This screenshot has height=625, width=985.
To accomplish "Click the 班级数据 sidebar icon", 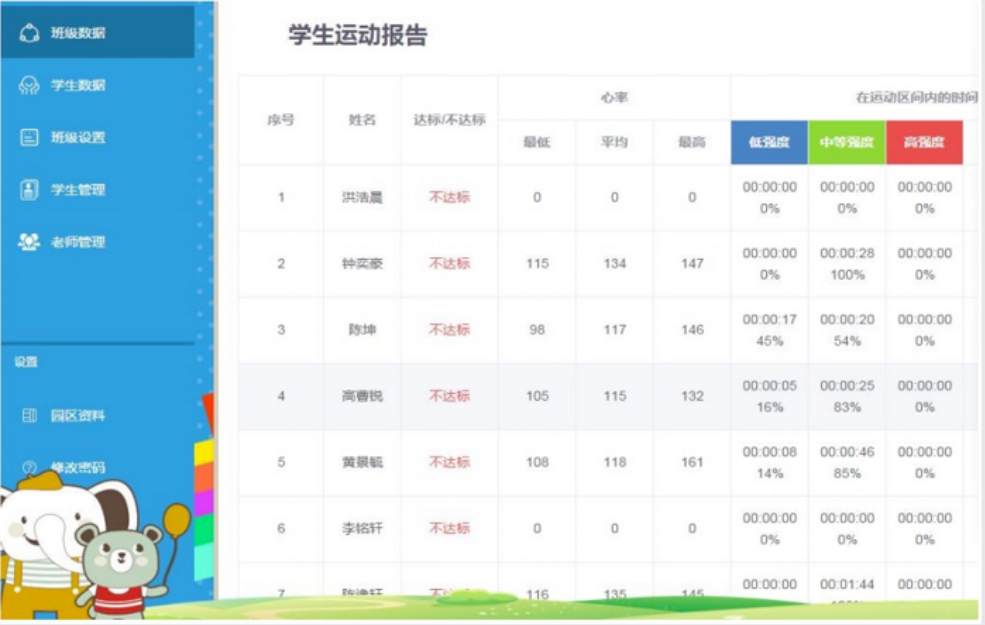I will coord(30,33).
